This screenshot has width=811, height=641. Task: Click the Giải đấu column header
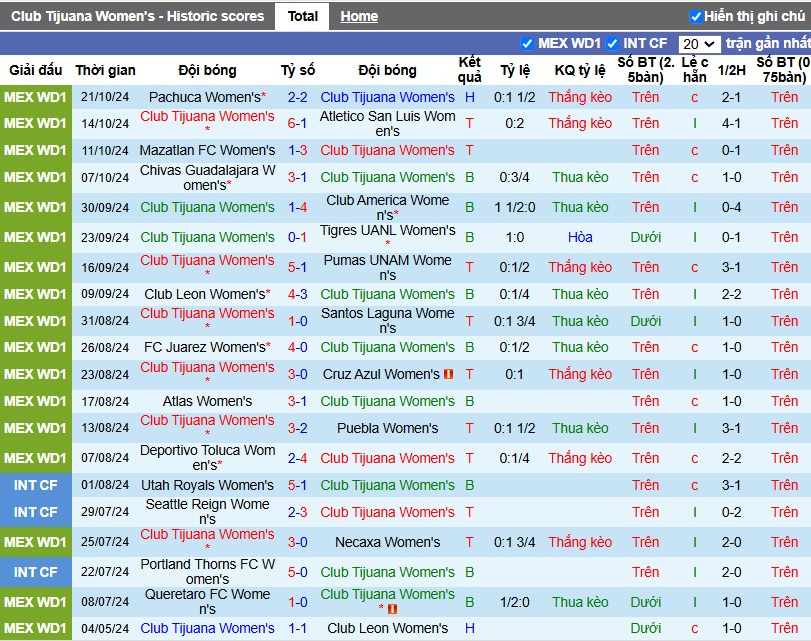click(x=36, y=70)
